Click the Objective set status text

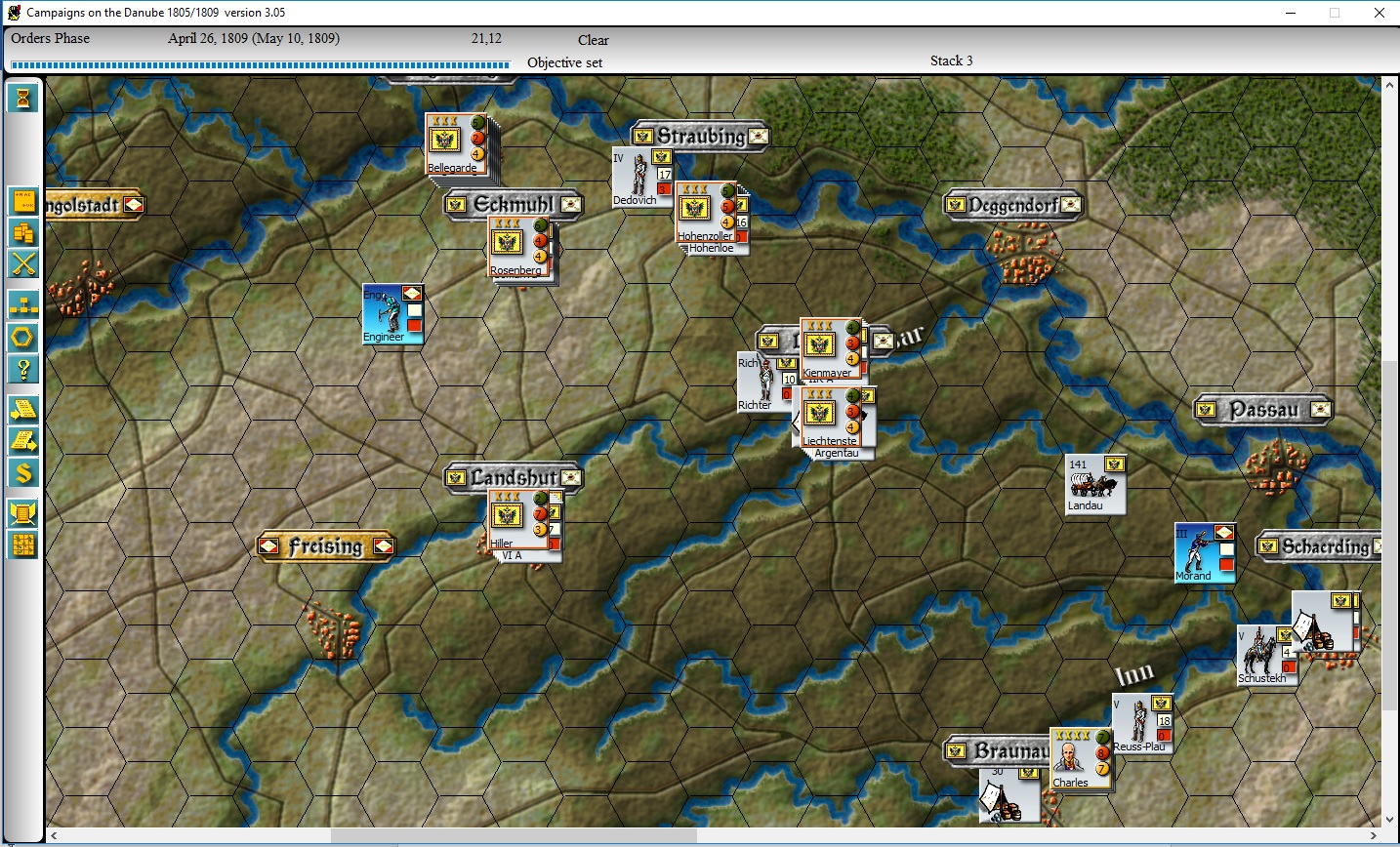click(x=564, y=62)
